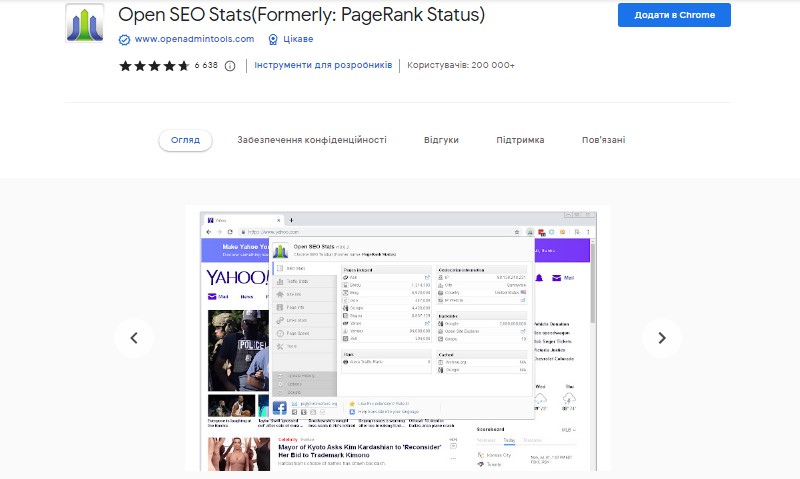Open Інструменти для розробників category link
Viewport: 800px width, 479px height.
tap(324, 66)
